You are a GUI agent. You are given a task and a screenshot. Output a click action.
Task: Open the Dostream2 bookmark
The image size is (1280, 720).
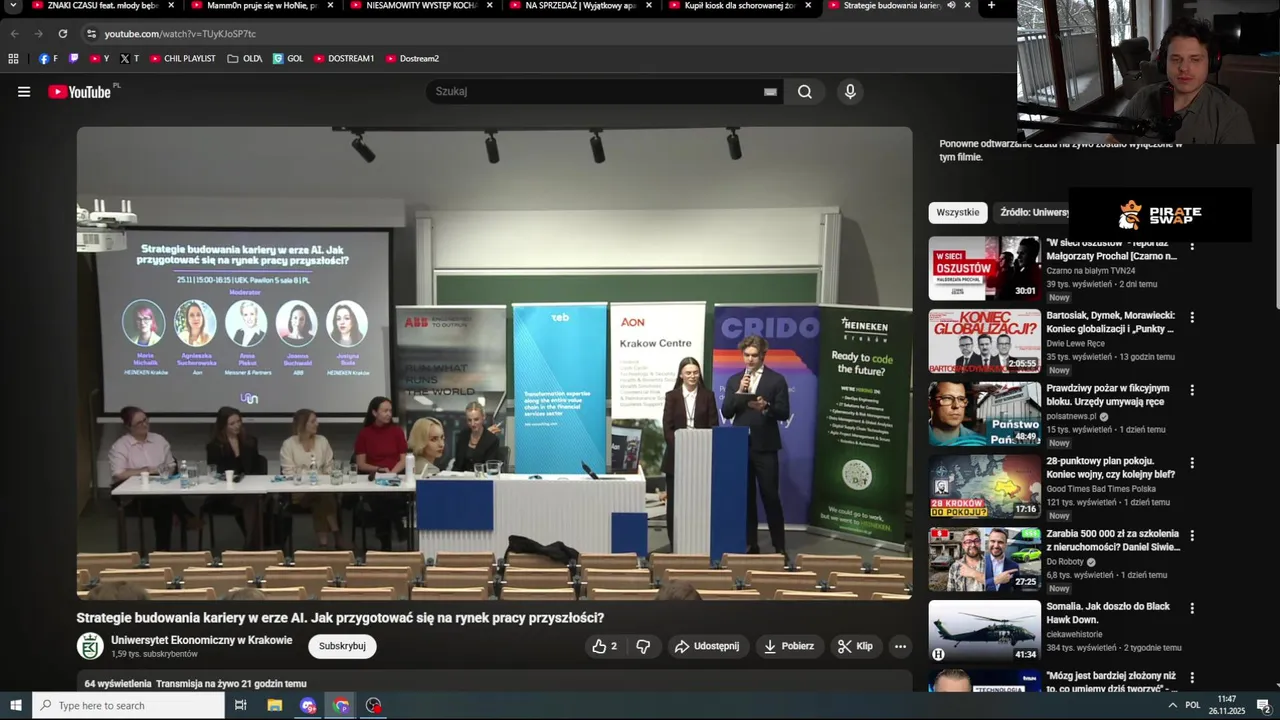412,59
